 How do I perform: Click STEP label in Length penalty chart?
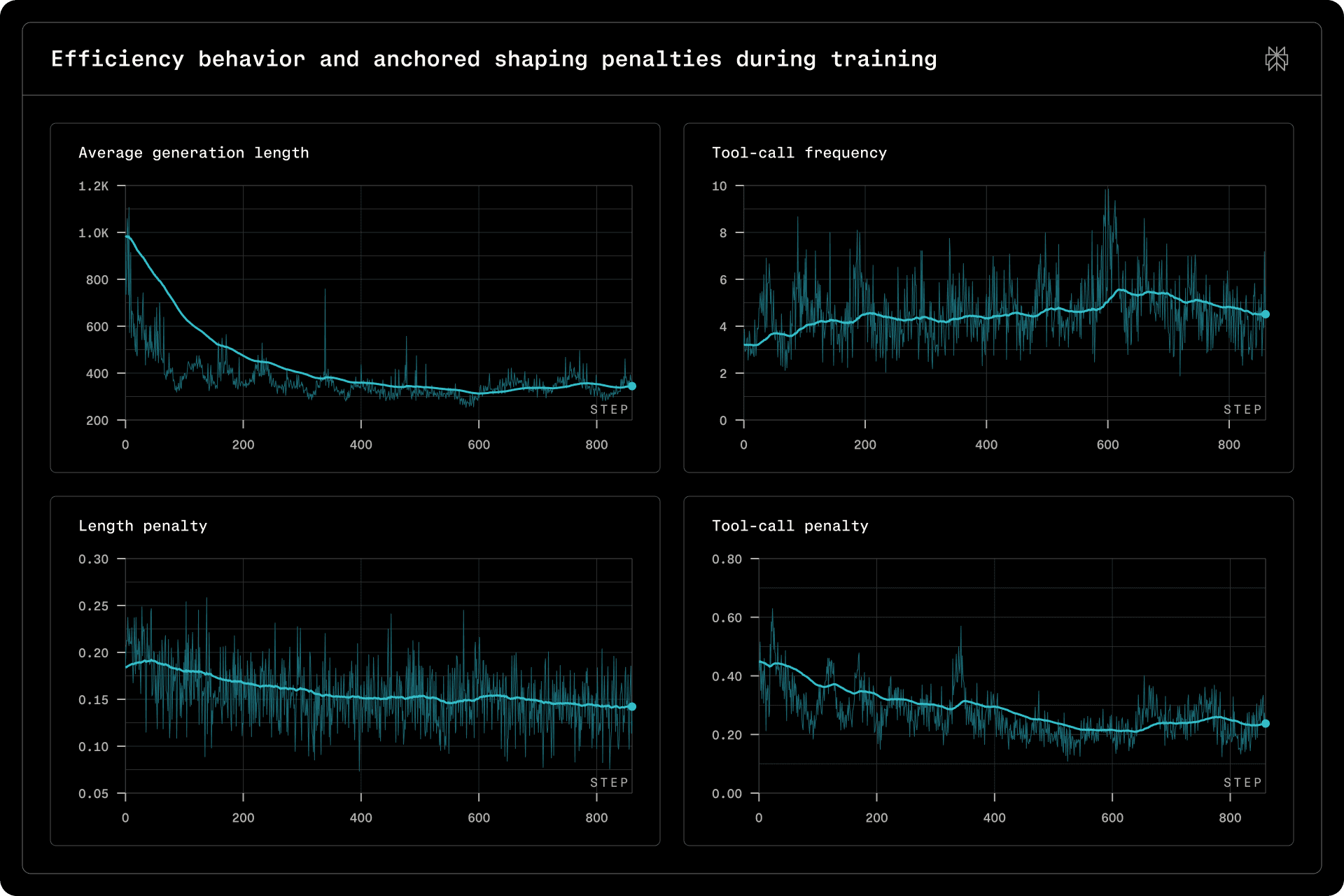tap(609, 783)
